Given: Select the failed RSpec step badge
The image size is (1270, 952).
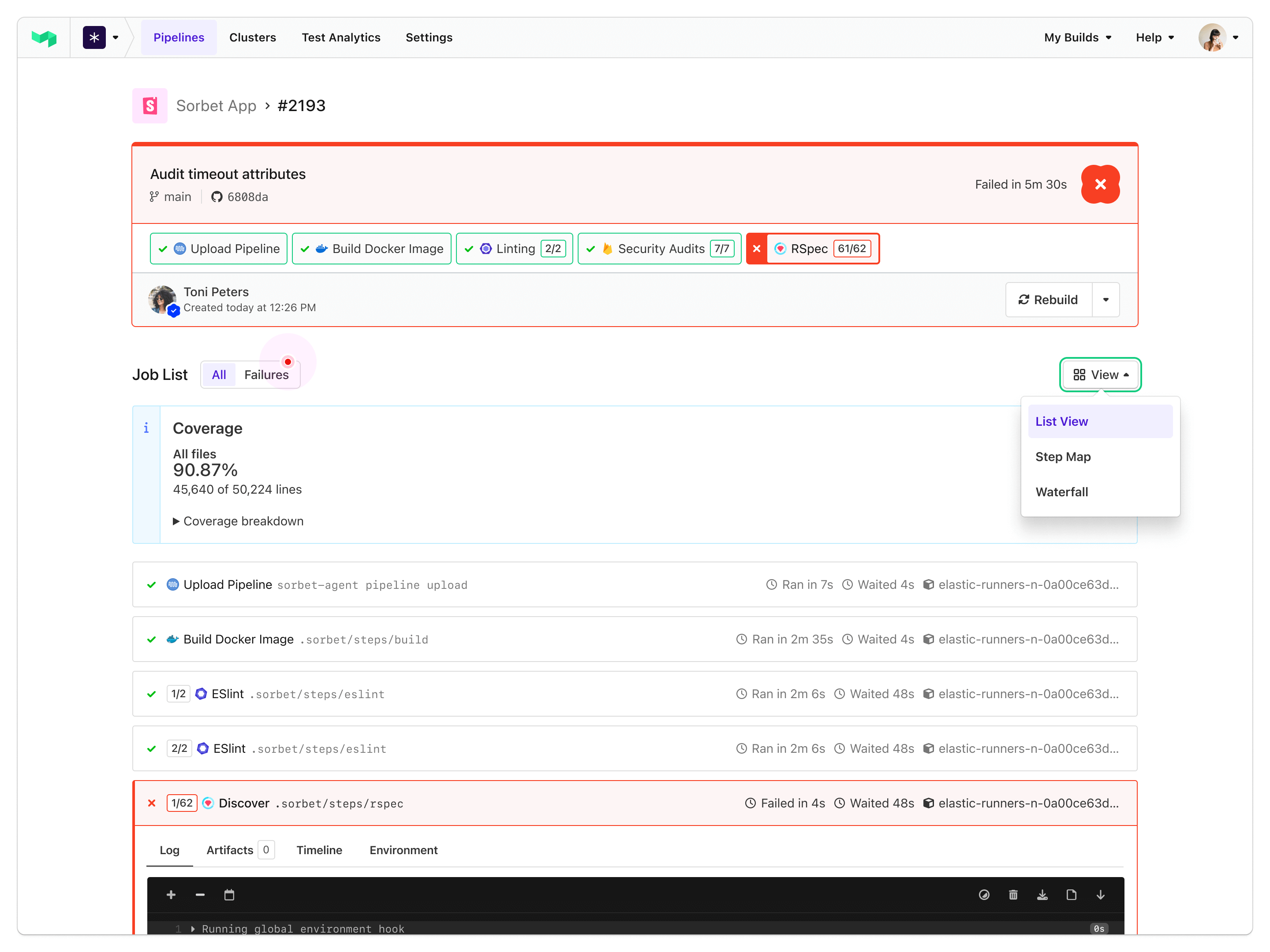Looking at the screenshot, I should [x=812, y=249].
